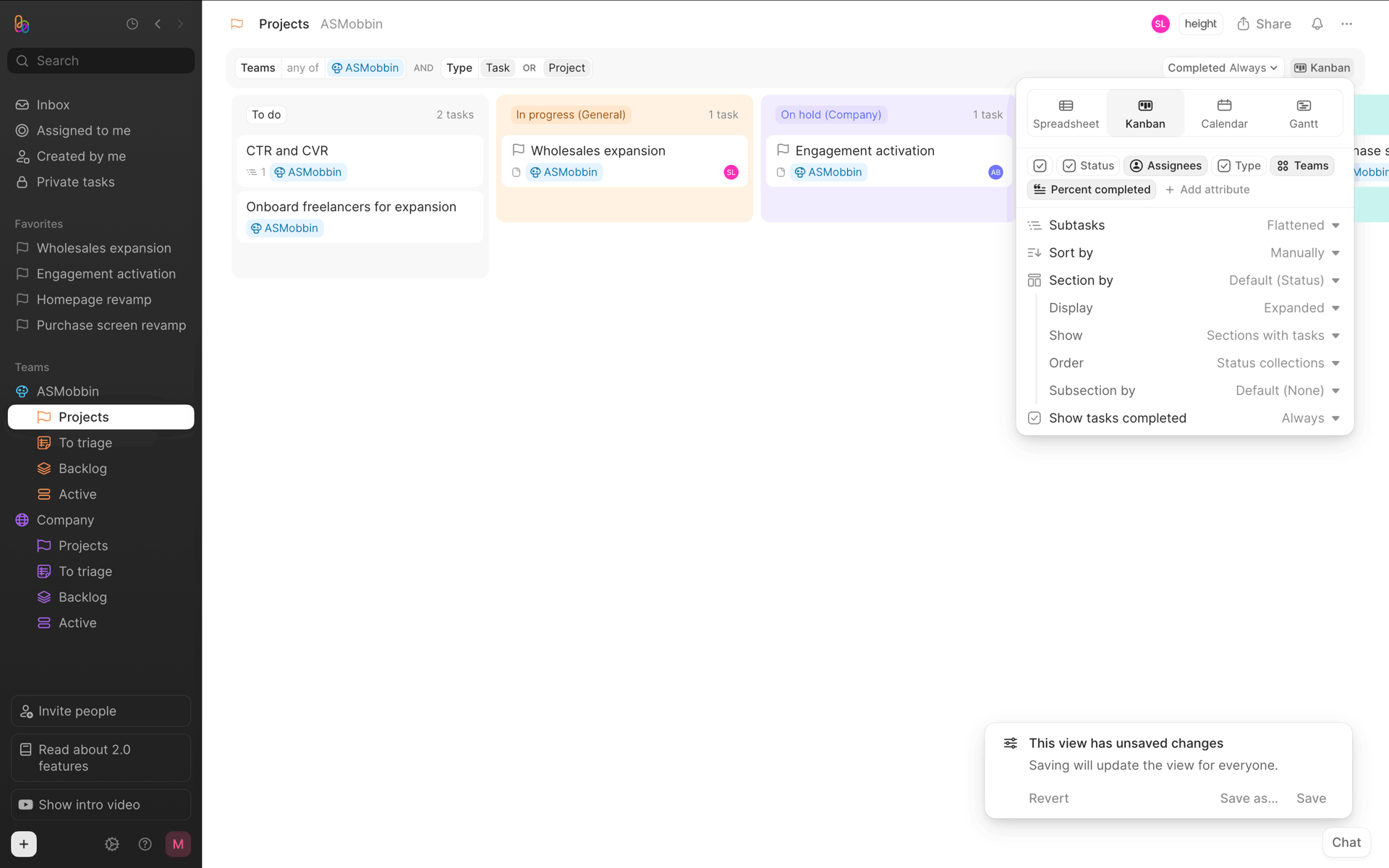Click Invite people button
1389x868 pixels.
(x=101, y=711)
